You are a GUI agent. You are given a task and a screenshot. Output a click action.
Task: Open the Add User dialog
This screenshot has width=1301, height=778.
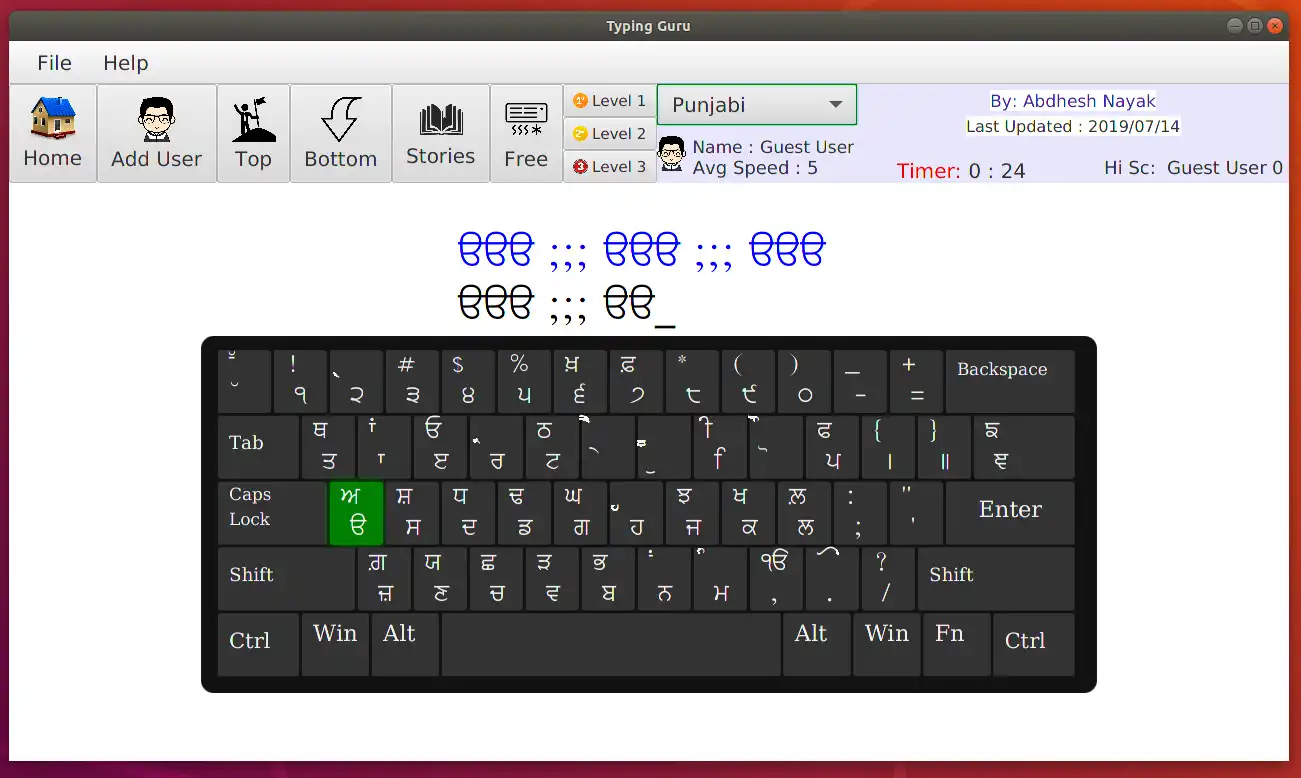157,133
